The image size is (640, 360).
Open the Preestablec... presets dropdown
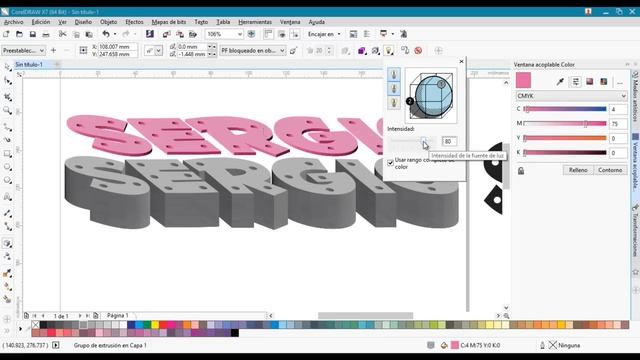[x=23, y=51]
